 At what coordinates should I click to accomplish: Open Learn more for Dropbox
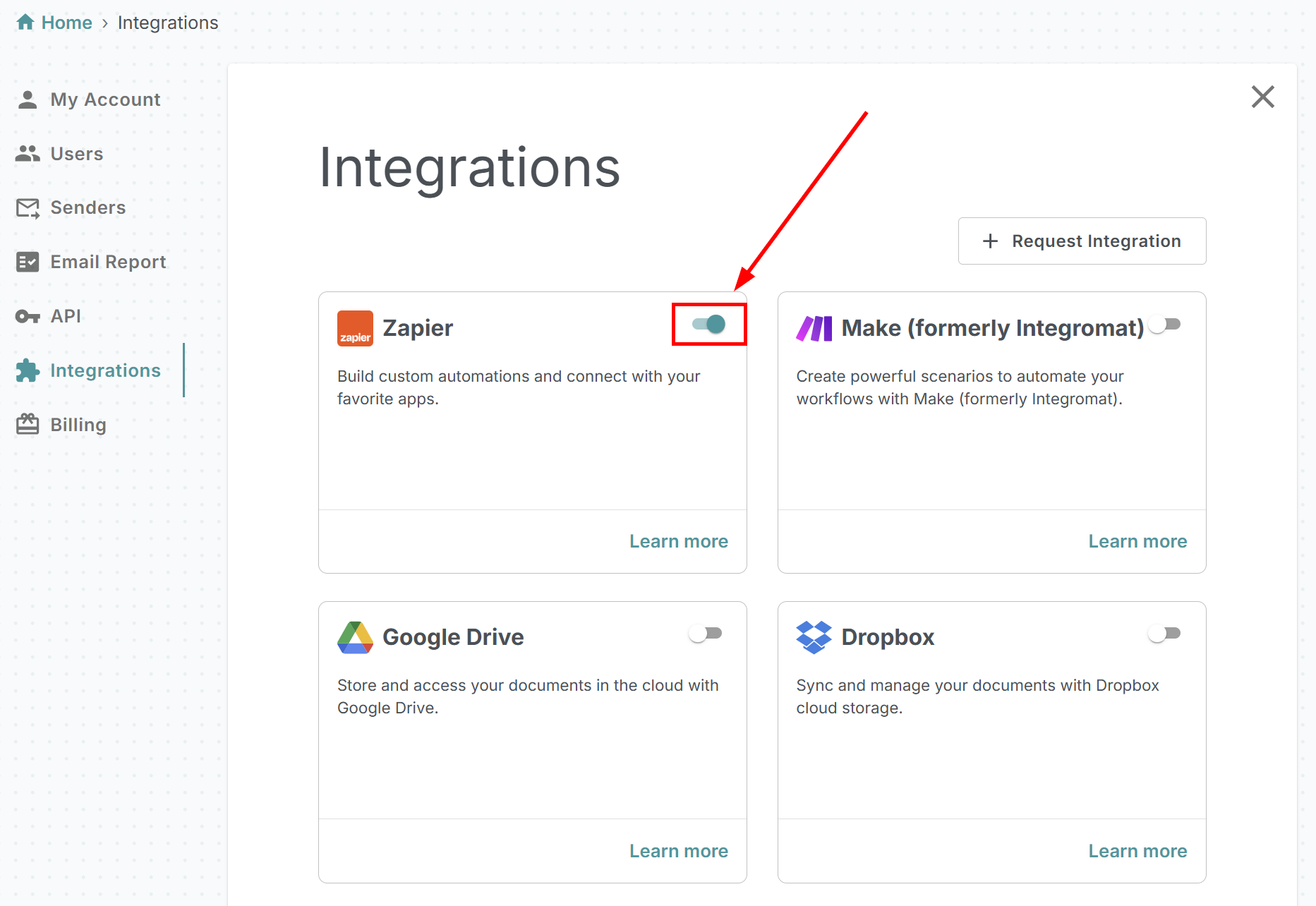[1137, 850]
